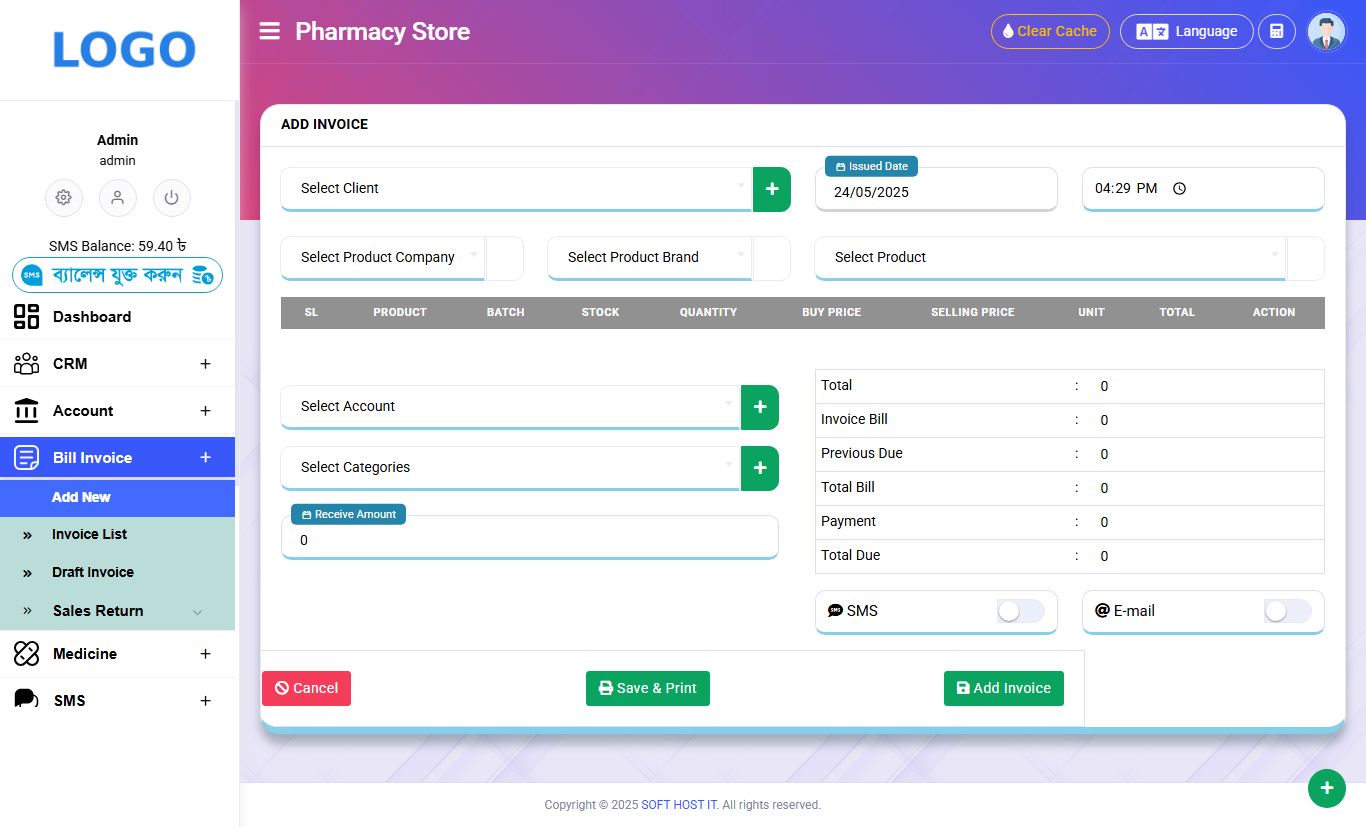1366x827 pixels.
Task: Click the floating green plus button
Action: tap(1326, 788)
